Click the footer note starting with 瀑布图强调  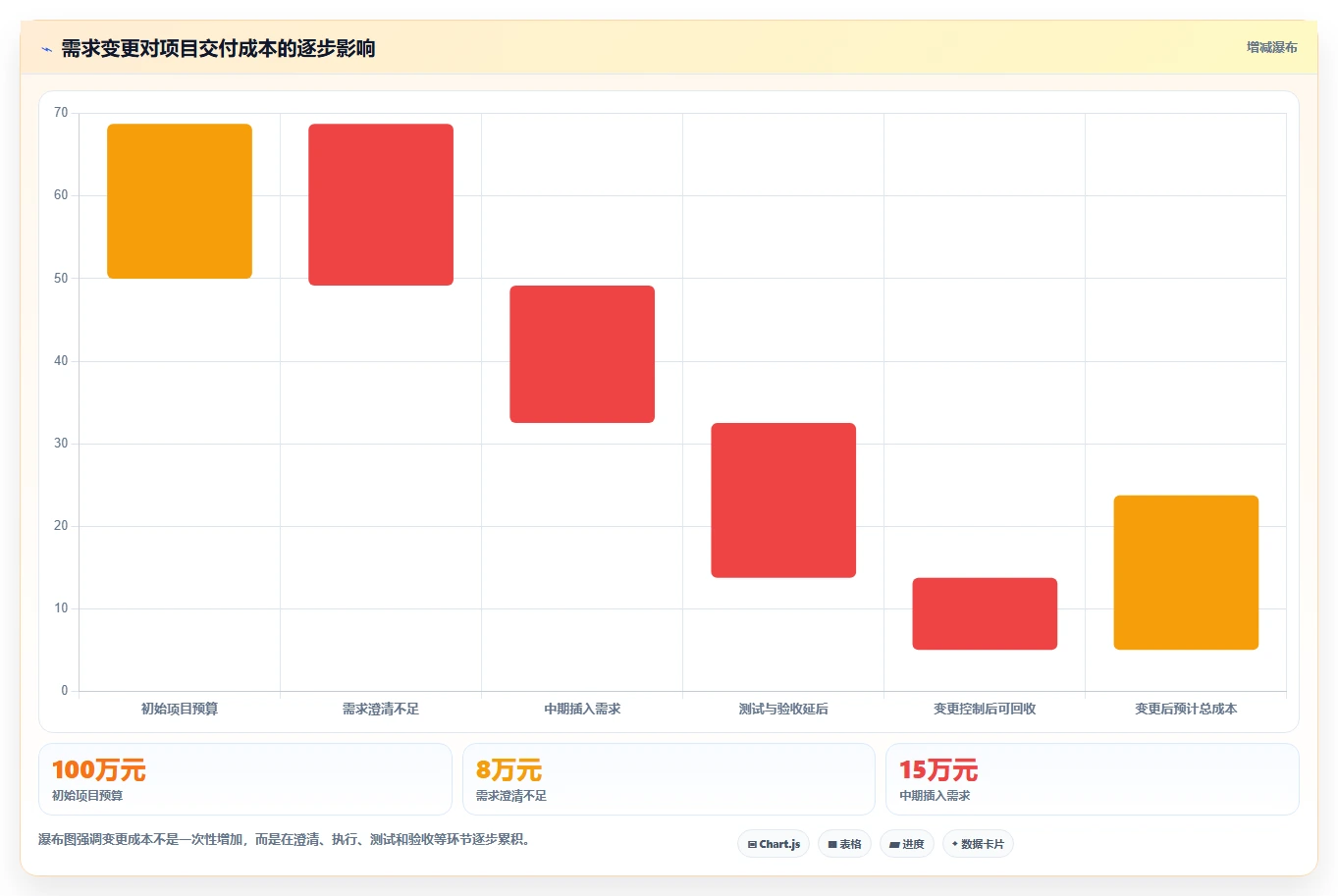(285, 840)
